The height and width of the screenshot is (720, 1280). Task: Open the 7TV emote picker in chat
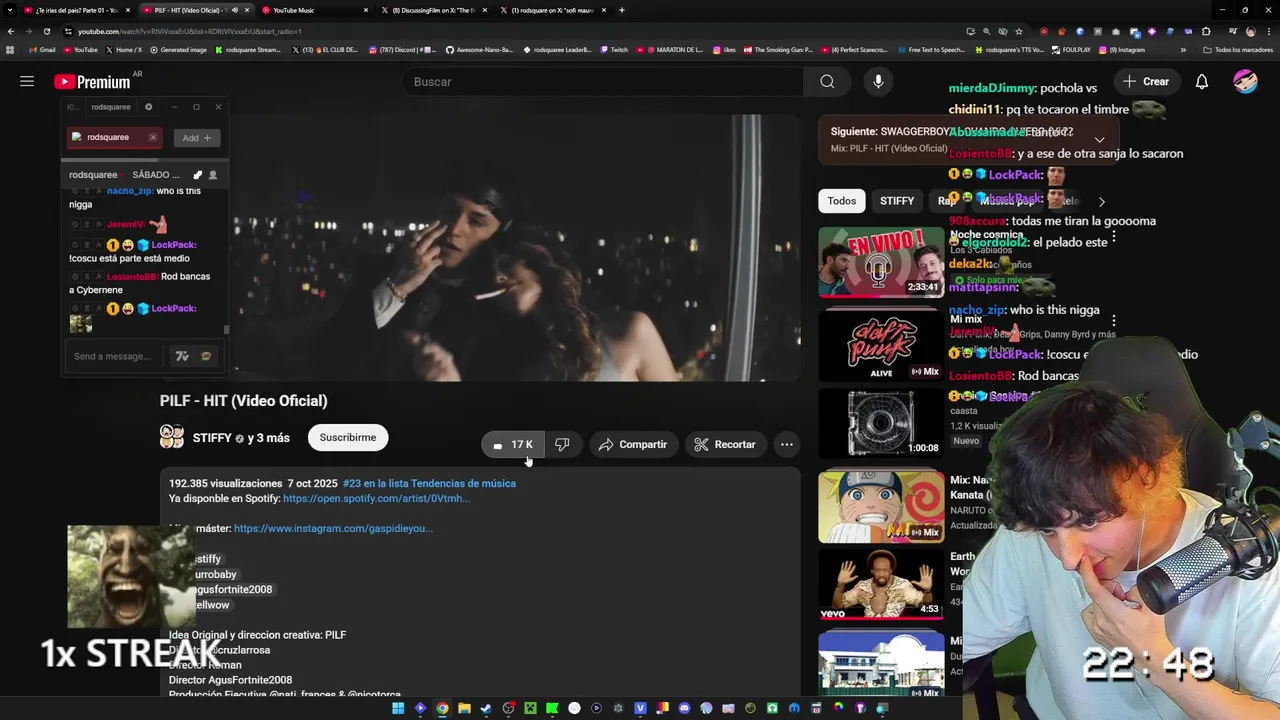[182, 356]
